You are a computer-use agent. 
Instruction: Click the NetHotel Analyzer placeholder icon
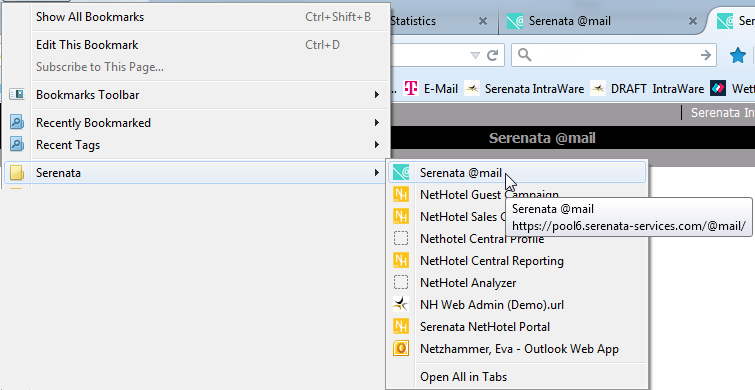[x=401, y=283]
